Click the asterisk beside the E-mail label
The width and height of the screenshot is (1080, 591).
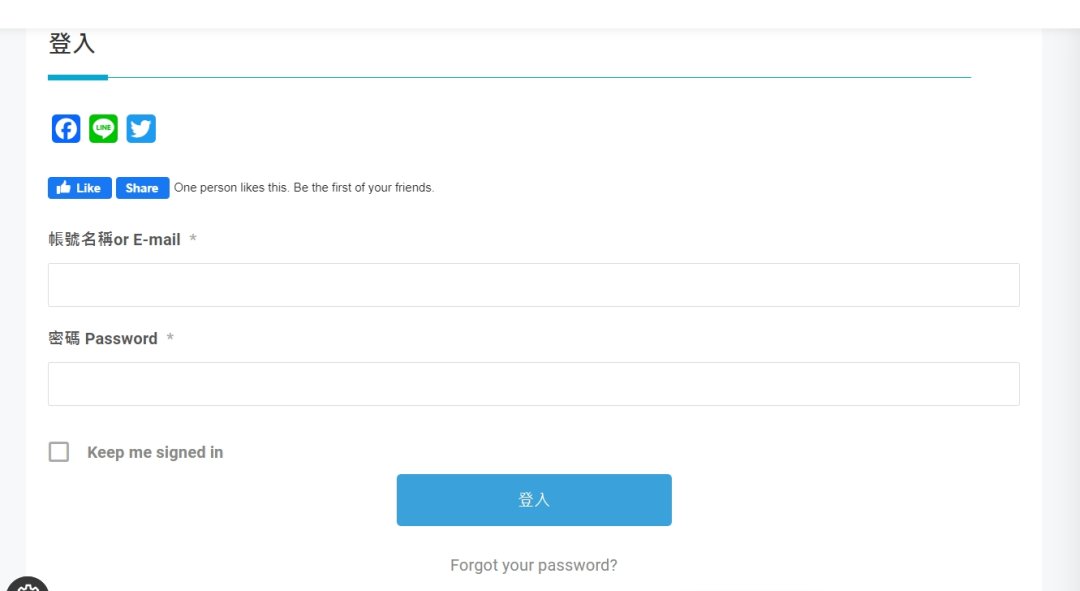coord(193,238)
